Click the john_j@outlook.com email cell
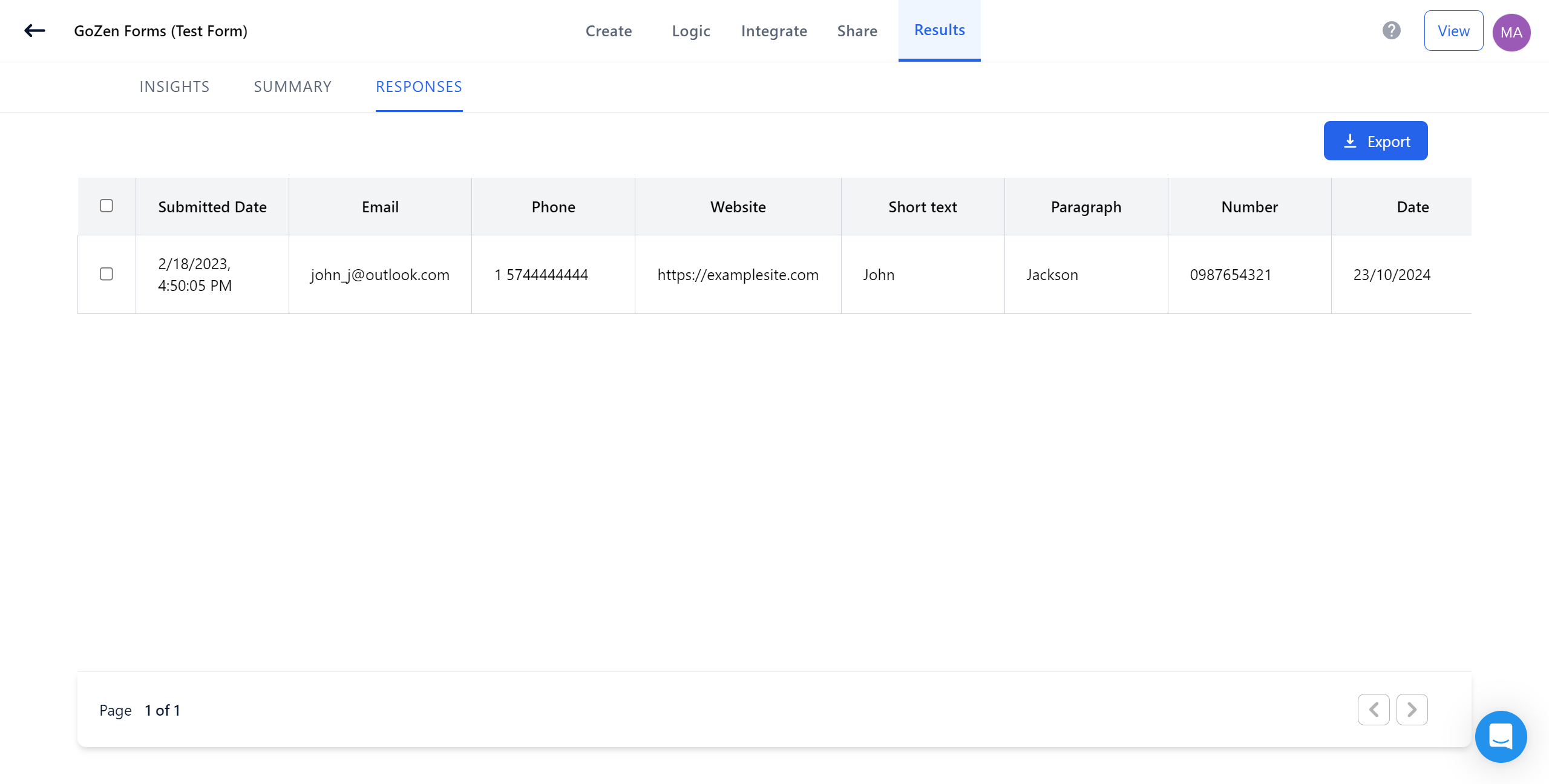This screenshot has width=1549, height=784. pos(380,275)
